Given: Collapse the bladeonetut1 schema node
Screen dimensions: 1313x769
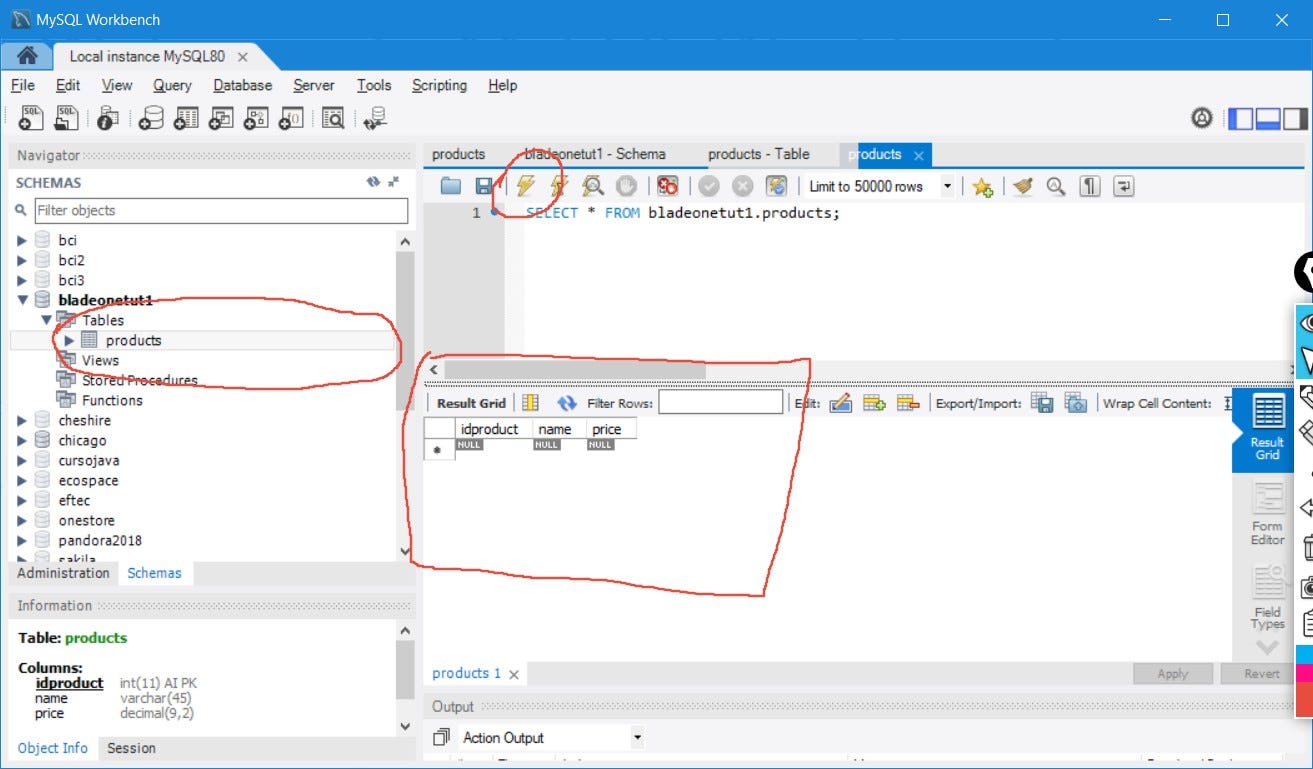Looking at the screenshot, I should click(22, 300).
